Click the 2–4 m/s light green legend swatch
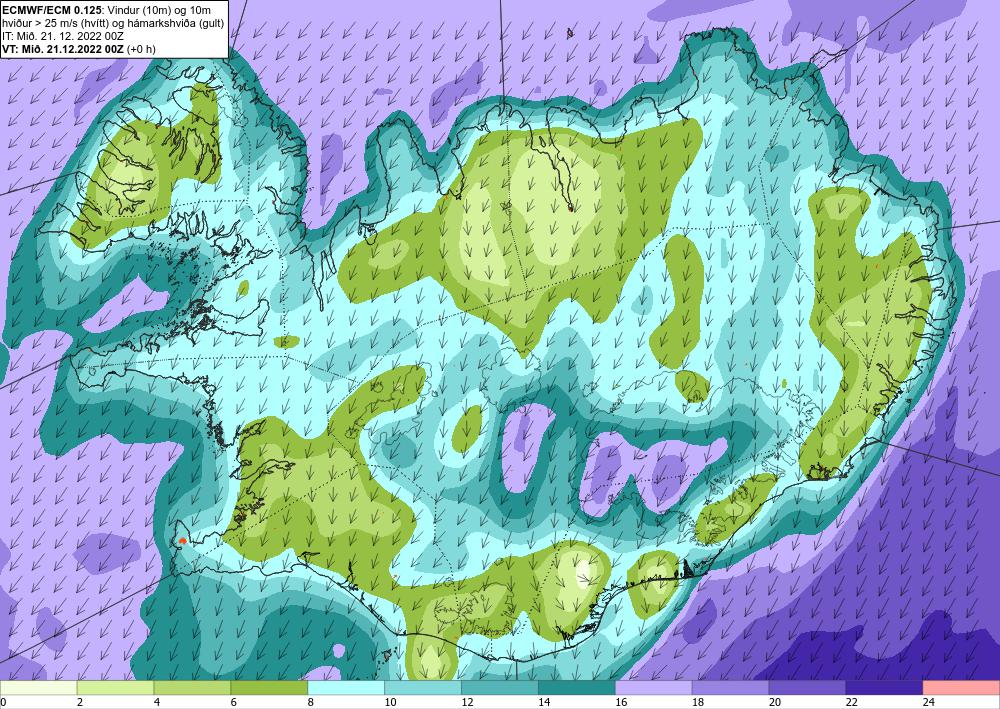Image resolution: width=1000 pixels, height=709 pixels. tap(115, 689)
